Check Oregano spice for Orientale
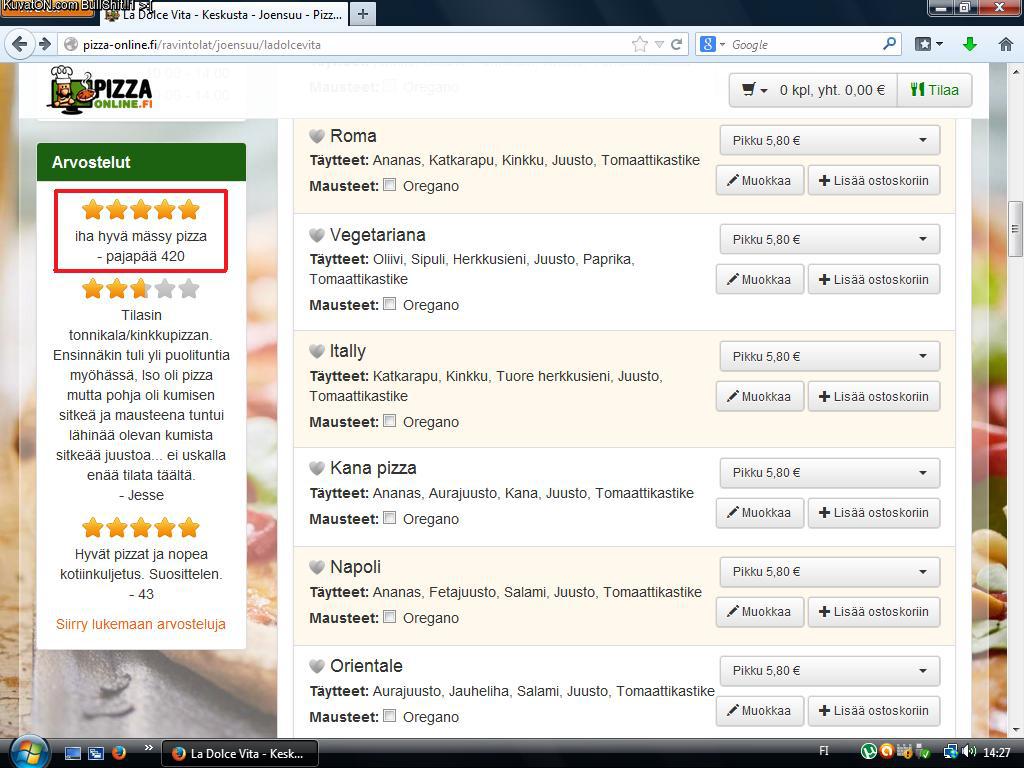 pos(390,716)
